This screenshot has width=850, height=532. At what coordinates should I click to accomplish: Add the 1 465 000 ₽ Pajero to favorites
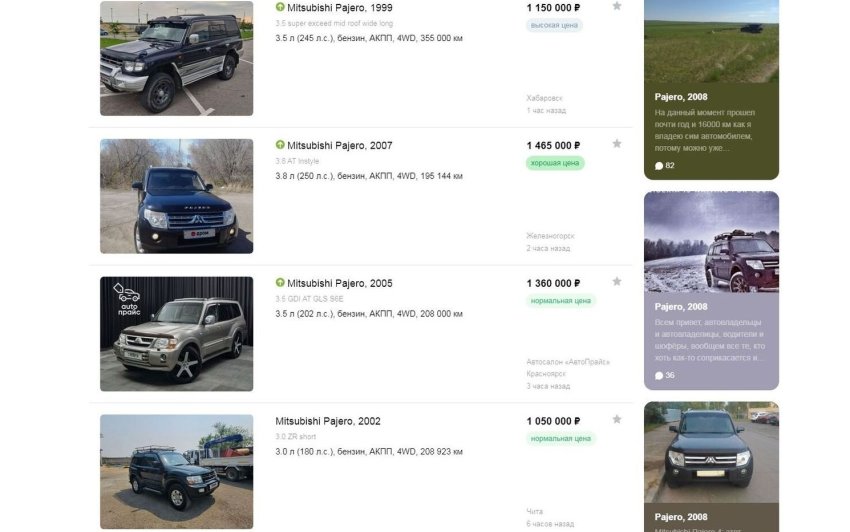[617, 144]
